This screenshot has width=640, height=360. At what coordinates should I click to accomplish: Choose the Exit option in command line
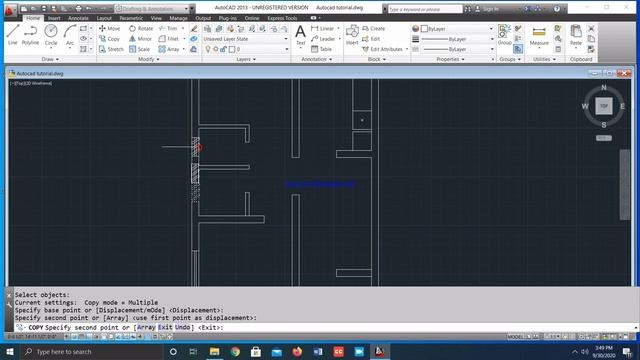pos(165,327)
